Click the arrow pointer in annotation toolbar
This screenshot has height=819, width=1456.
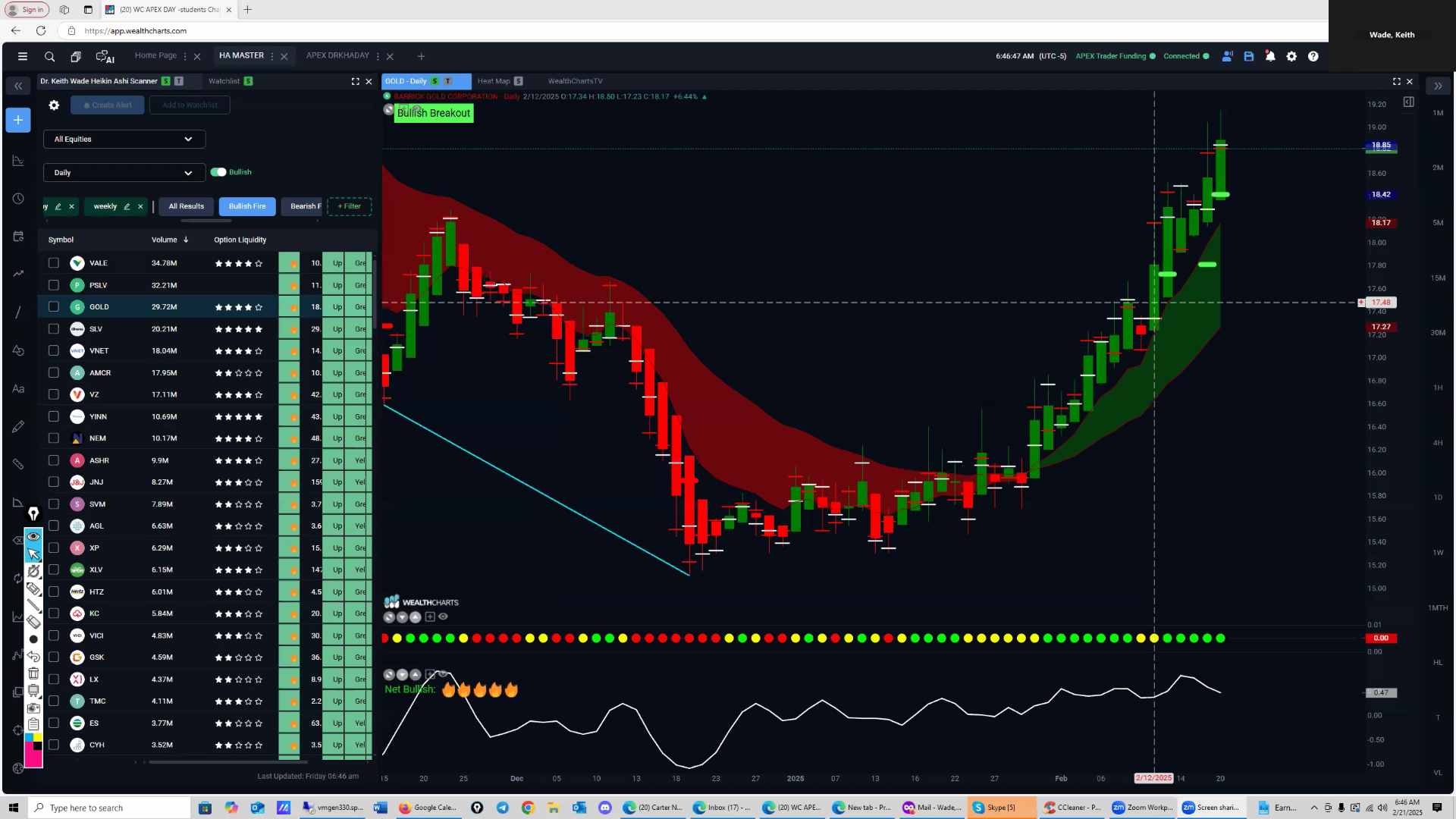coord(33,554)
